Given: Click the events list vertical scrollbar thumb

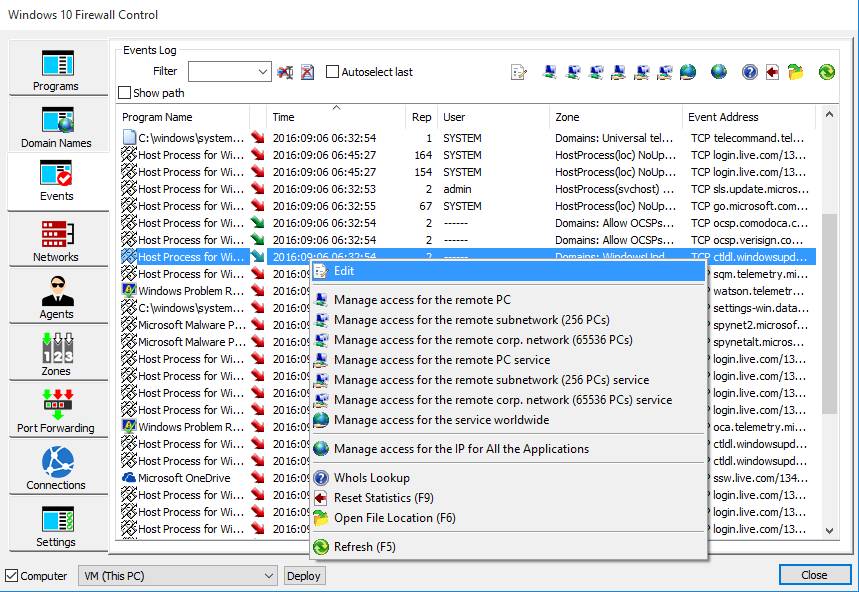Looking at the screenshot, I should 829,313.
